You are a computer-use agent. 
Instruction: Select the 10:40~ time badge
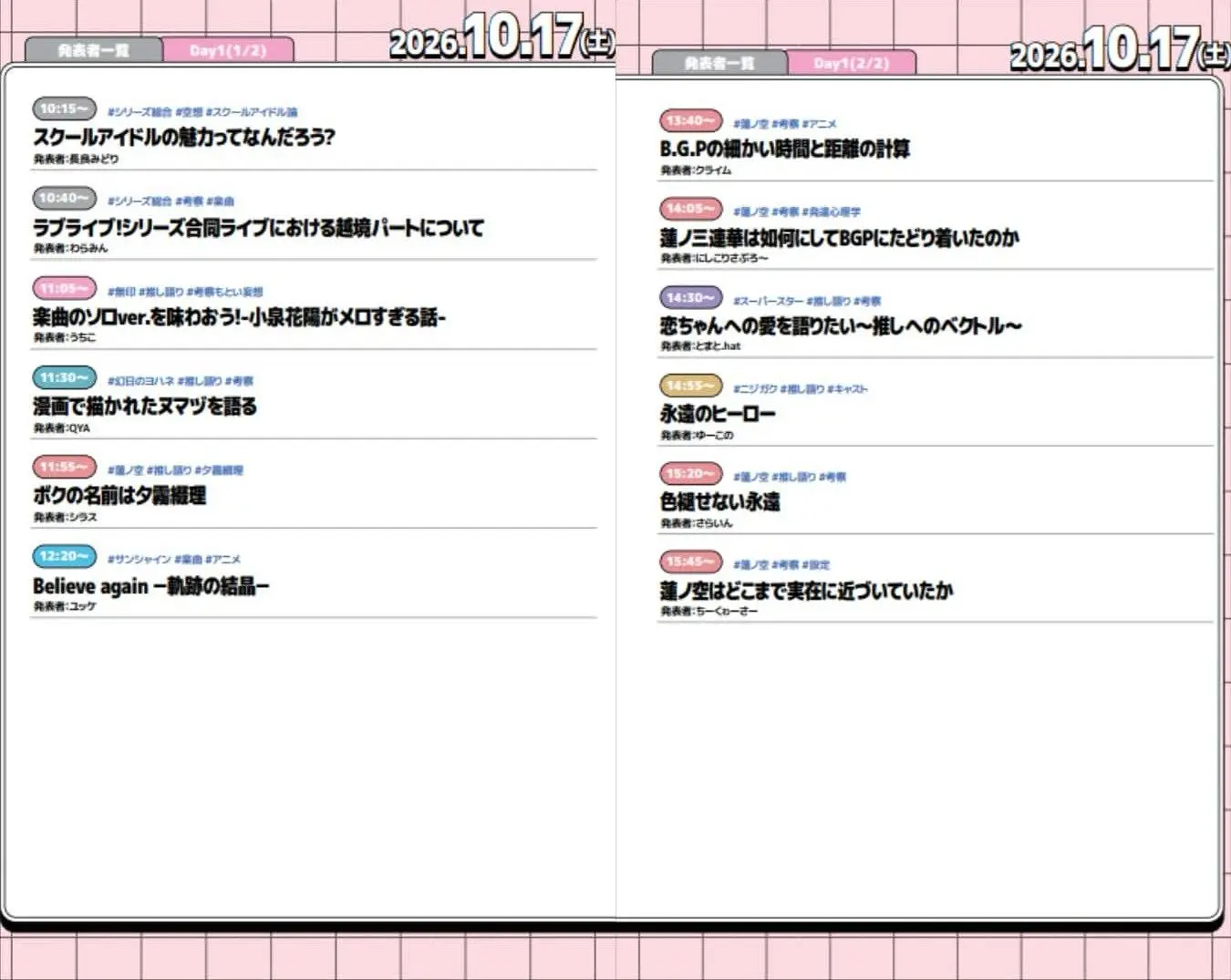64,198
